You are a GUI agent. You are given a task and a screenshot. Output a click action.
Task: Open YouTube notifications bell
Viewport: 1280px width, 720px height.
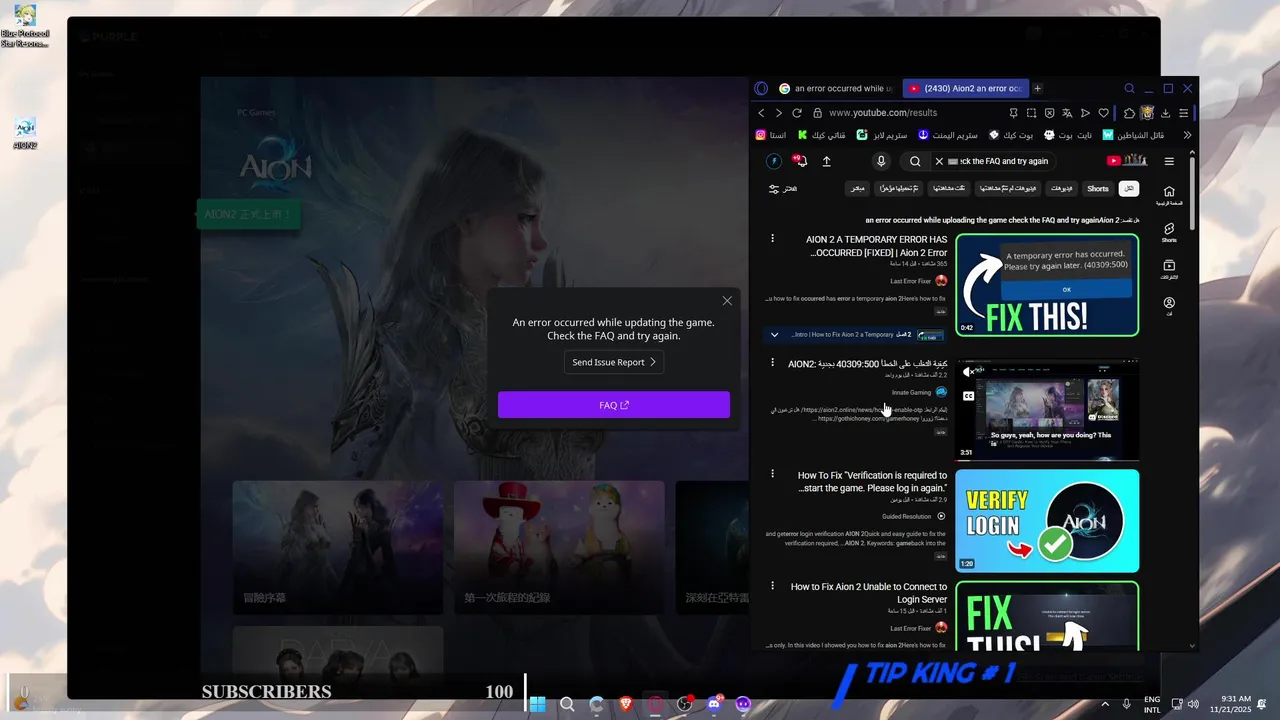pyautogui.click(x=800, y=160)
